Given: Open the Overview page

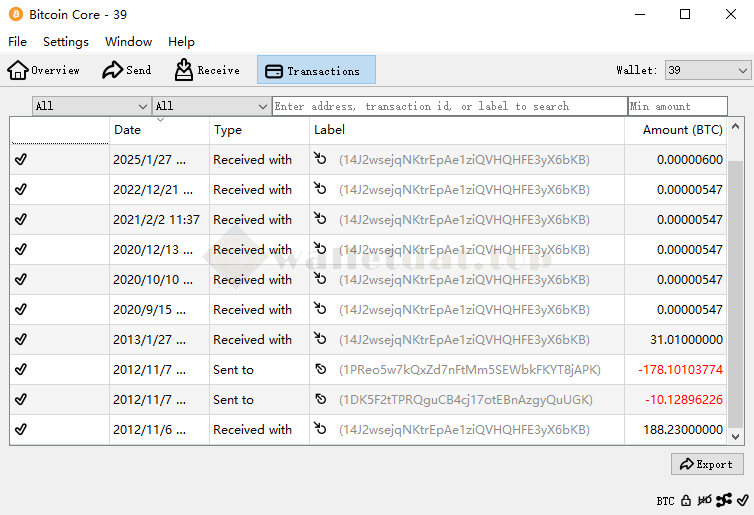Looking at the screenshot, I should click(x=44, y=70).
